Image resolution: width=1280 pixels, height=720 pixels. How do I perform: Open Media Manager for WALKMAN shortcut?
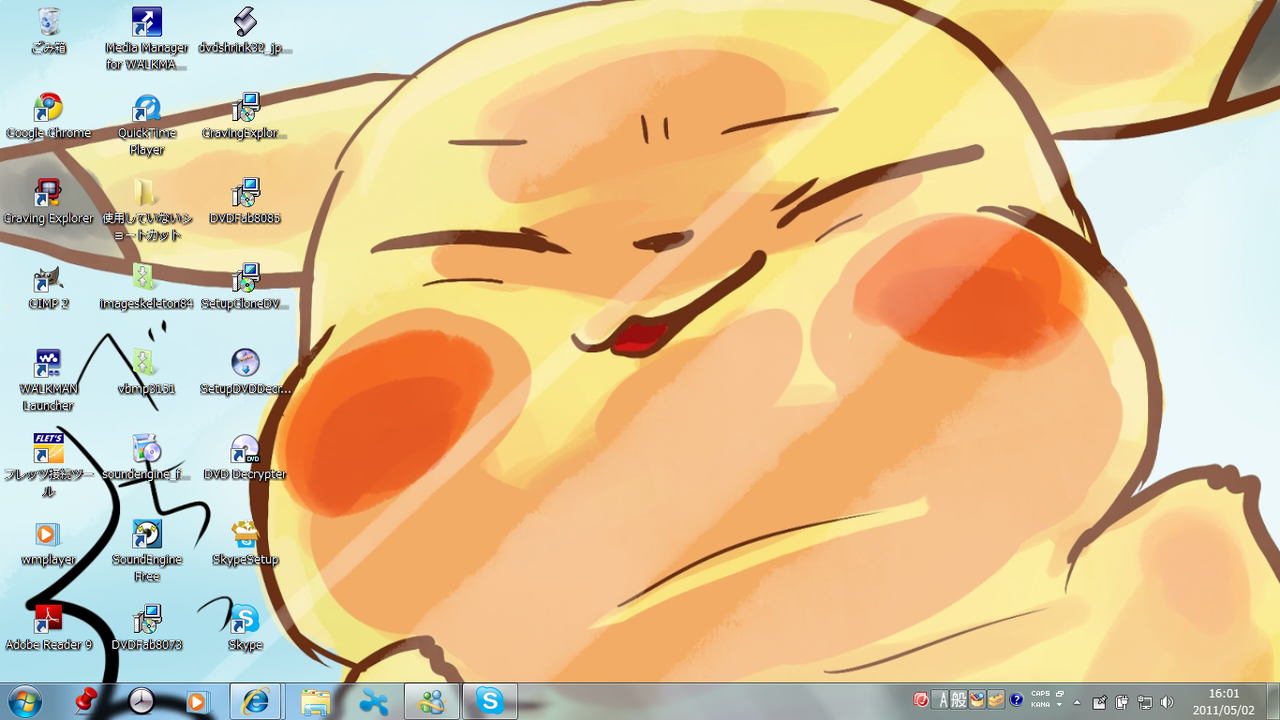(x=146, y=38)
